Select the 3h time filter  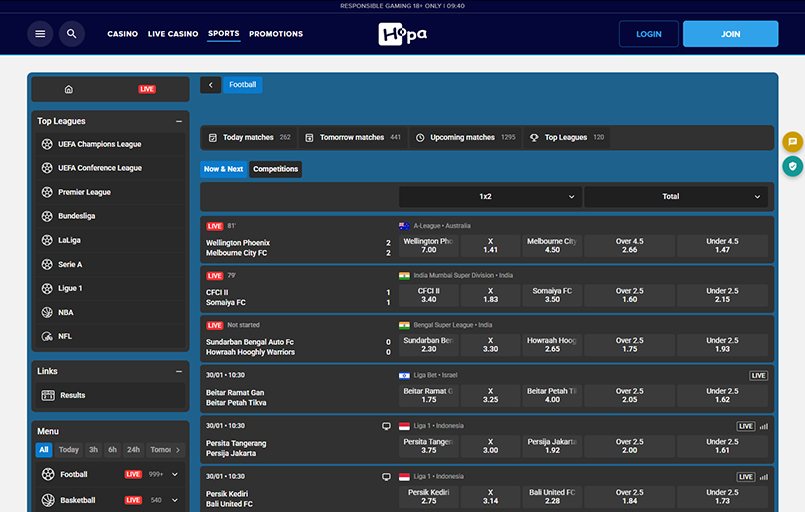93,450
